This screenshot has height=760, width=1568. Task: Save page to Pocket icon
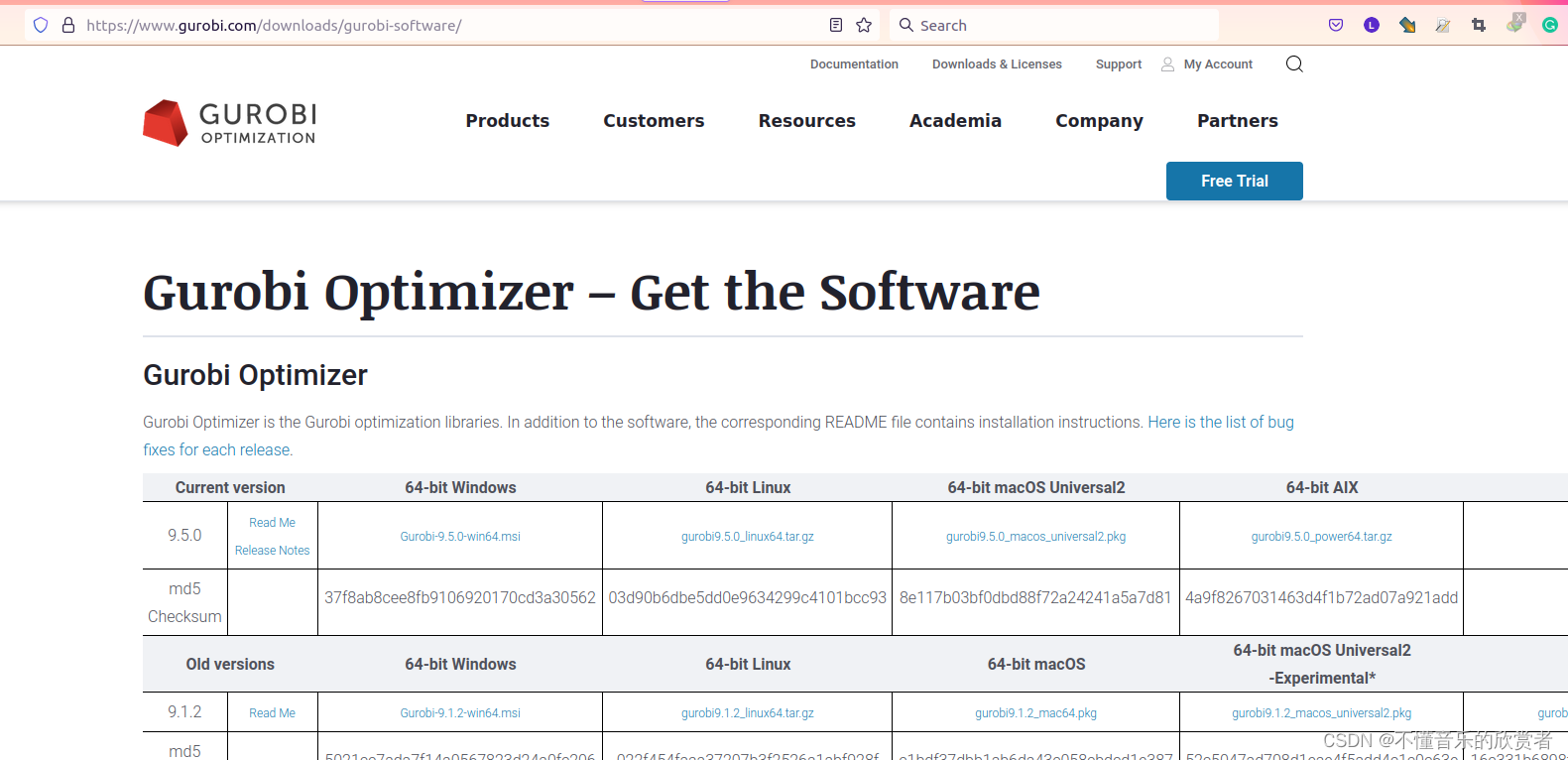[1336, 25]
